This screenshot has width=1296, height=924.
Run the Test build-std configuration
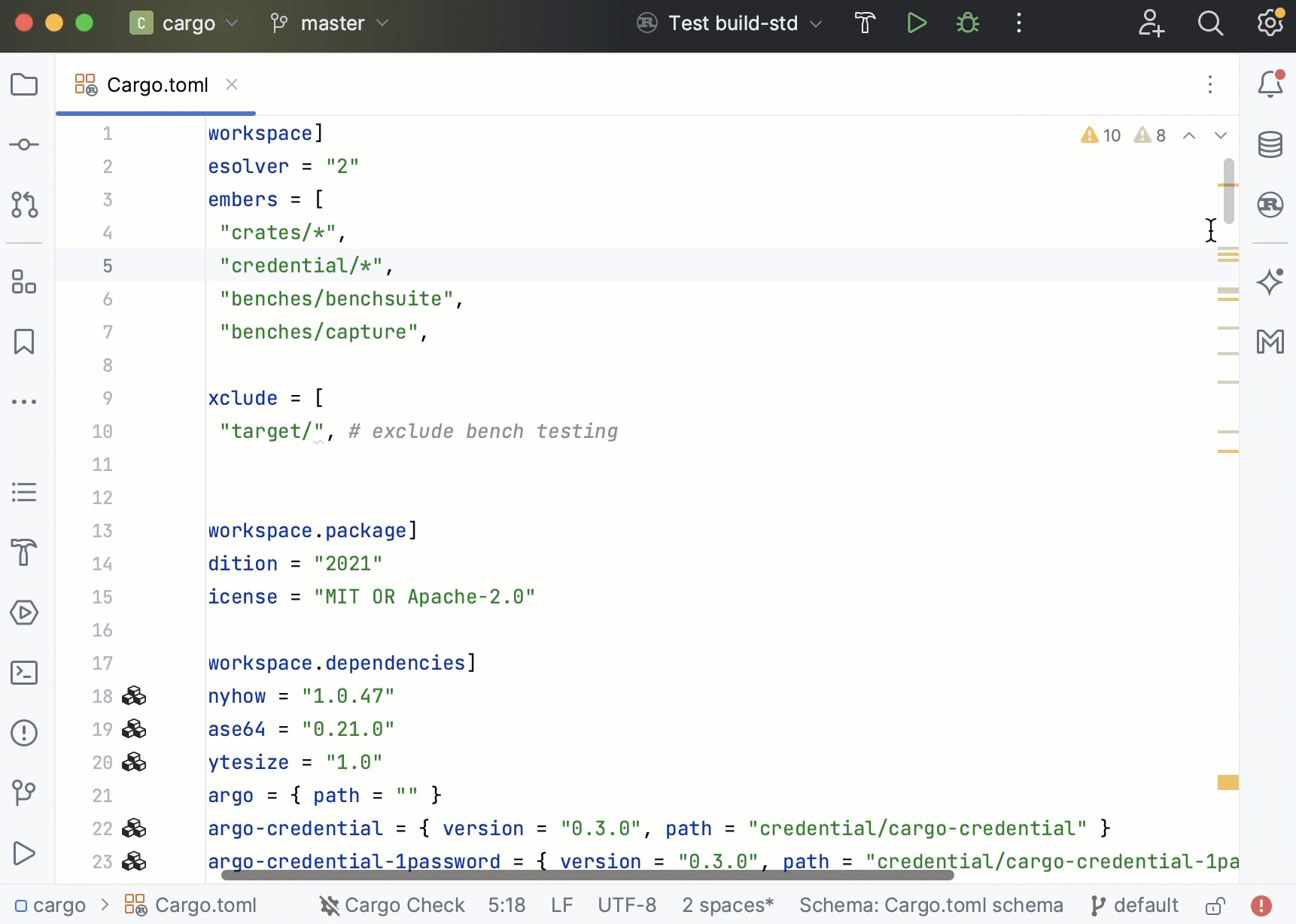pyautogui.click(x=917, y=23)
